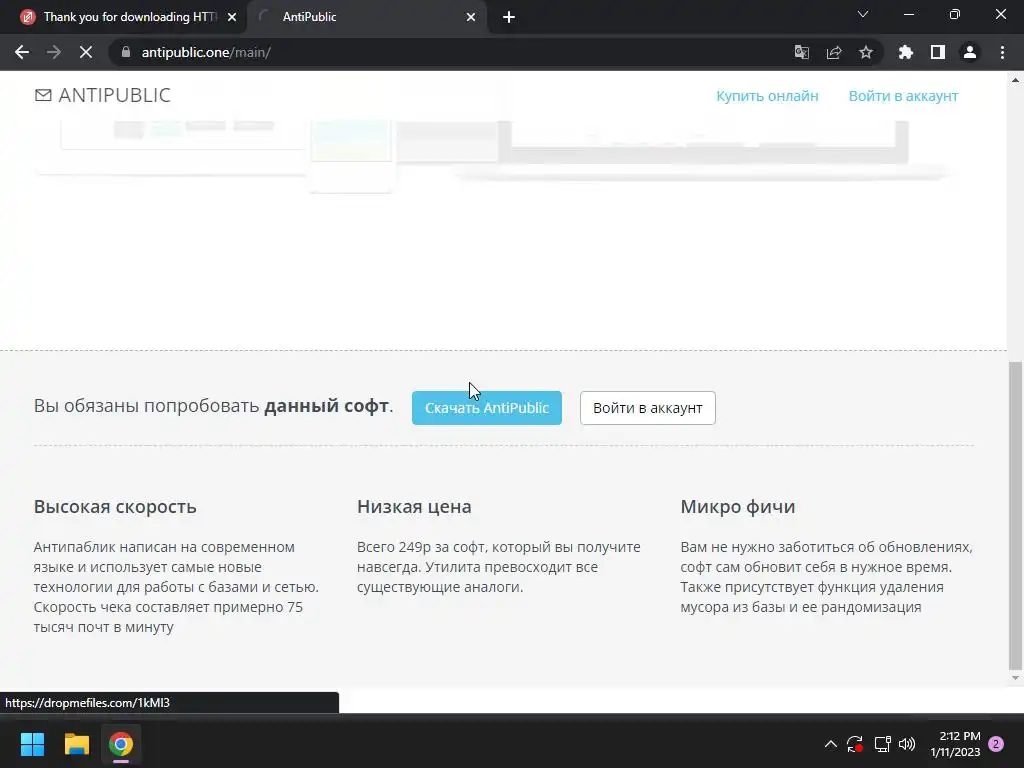Switch to Thank you for downloading tab
The image size is (1024, 768).
coord(129,17)
